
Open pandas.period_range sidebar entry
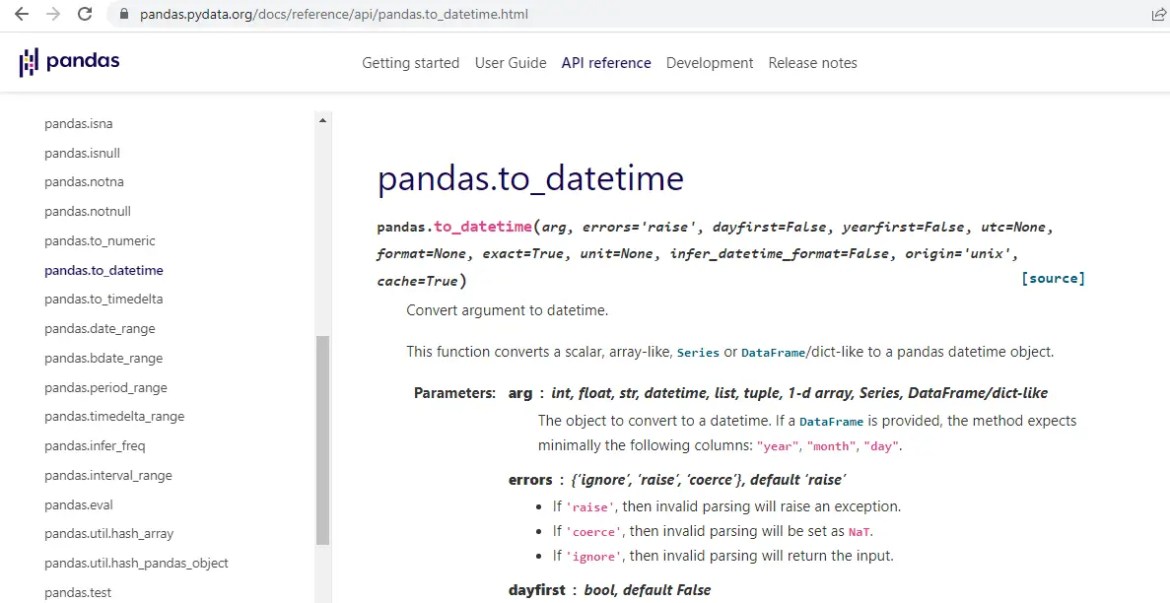(x=105, y=387)
